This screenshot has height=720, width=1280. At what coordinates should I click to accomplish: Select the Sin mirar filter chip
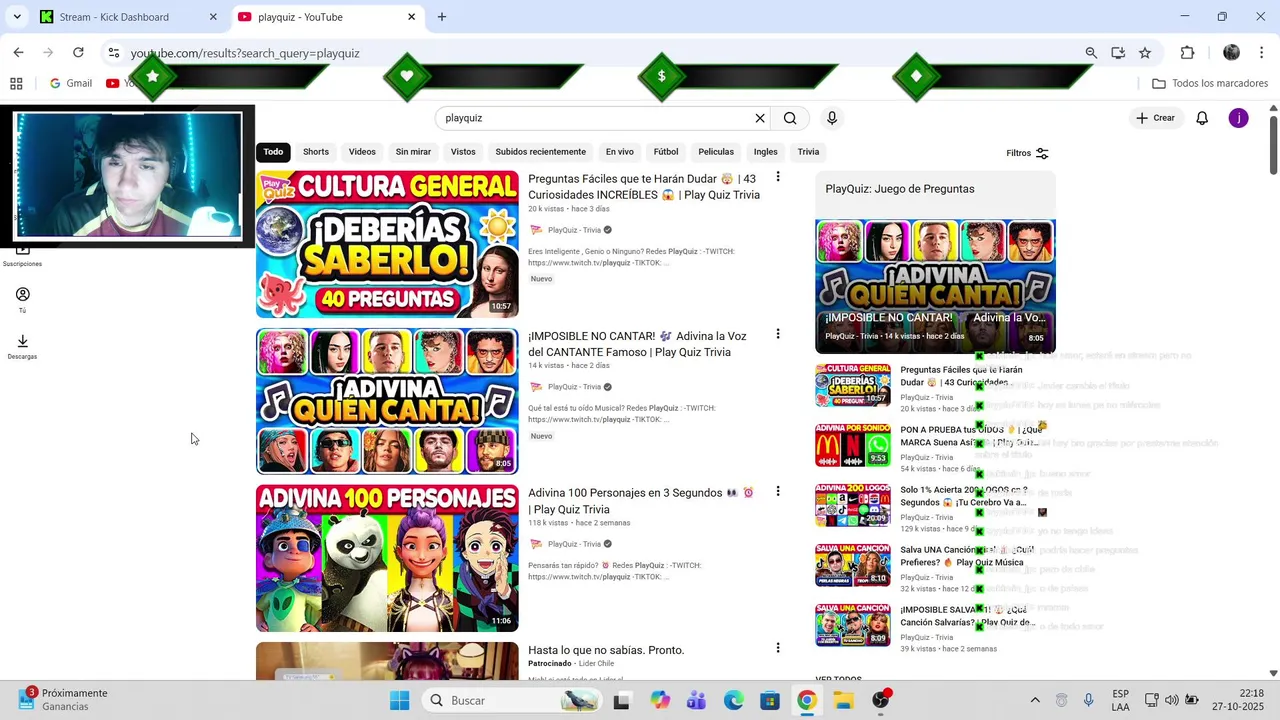click(413, 152)
